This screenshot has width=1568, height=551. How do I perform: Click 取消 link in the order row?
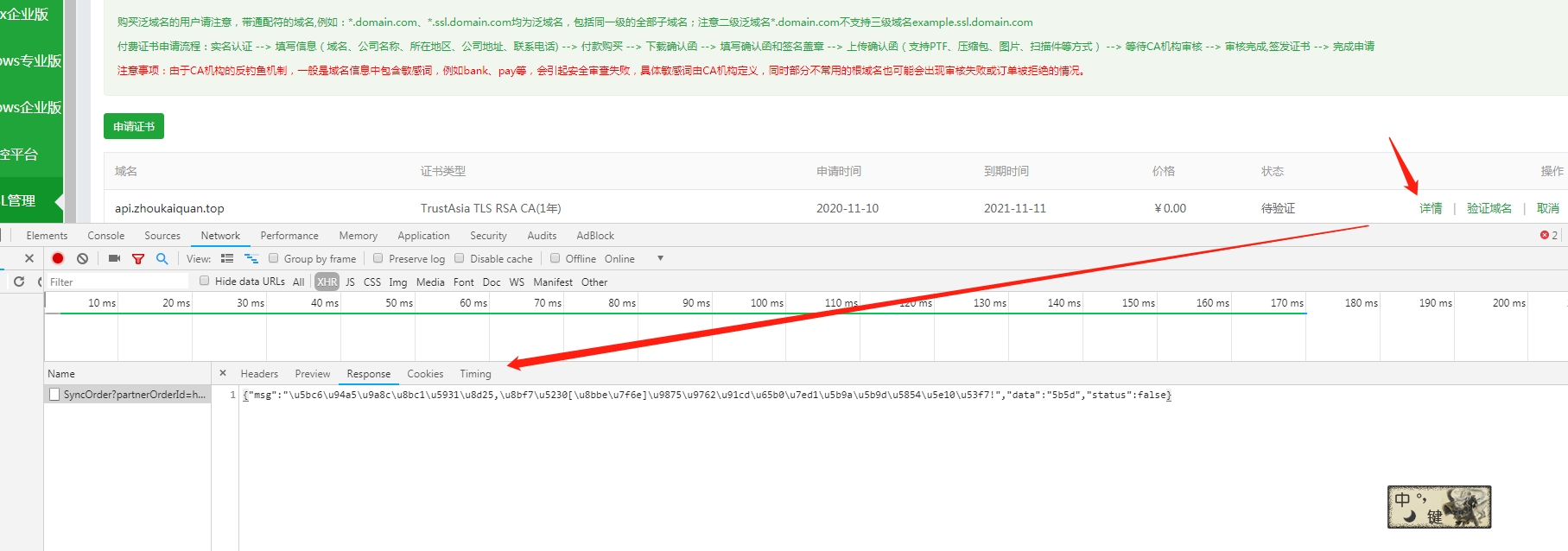[1548, 208]
